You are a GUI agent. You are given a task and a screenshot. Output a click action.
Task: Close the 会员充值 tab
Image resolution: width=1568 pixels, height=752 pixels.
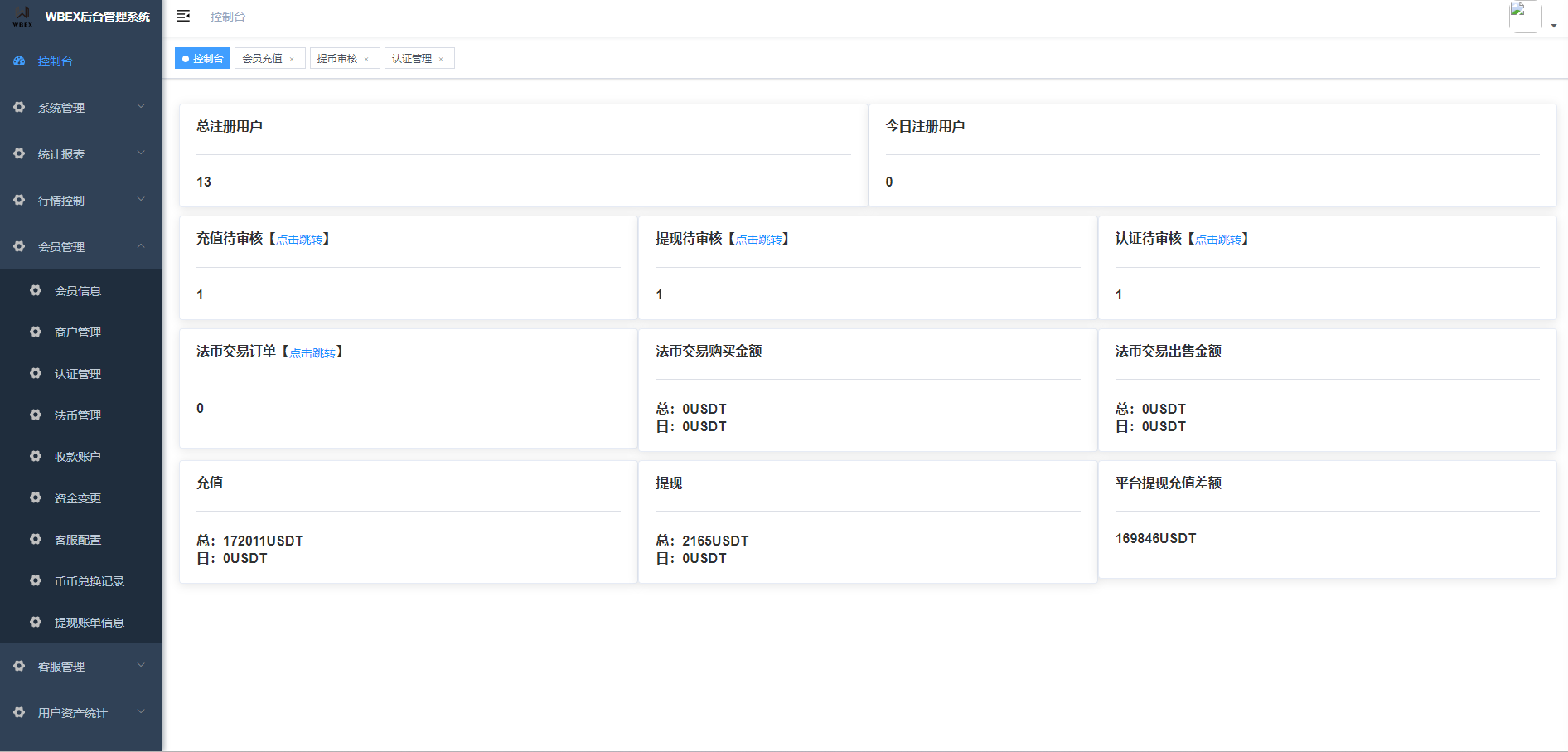point(292,59)
